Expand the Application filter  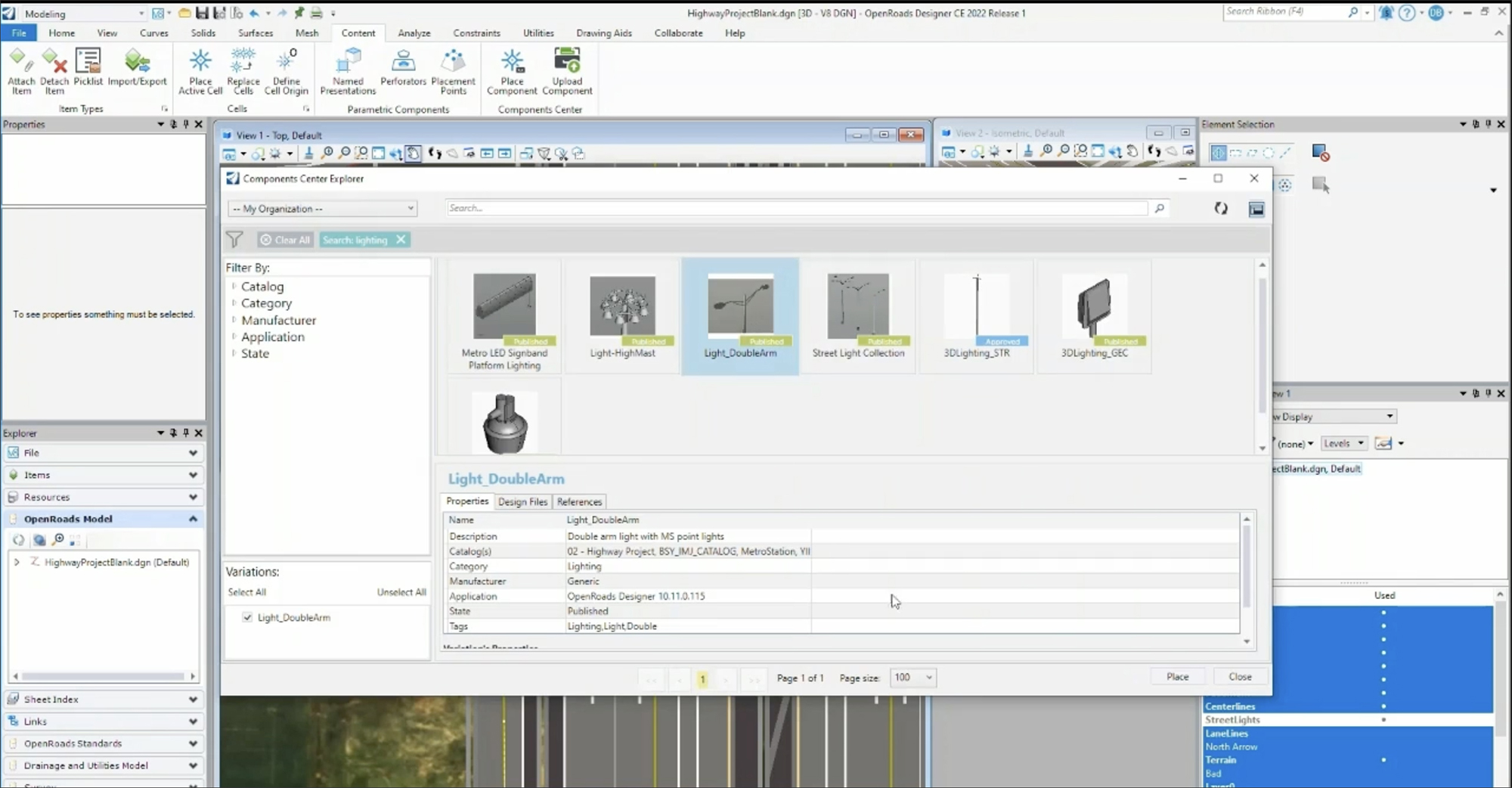pos(234,337)
